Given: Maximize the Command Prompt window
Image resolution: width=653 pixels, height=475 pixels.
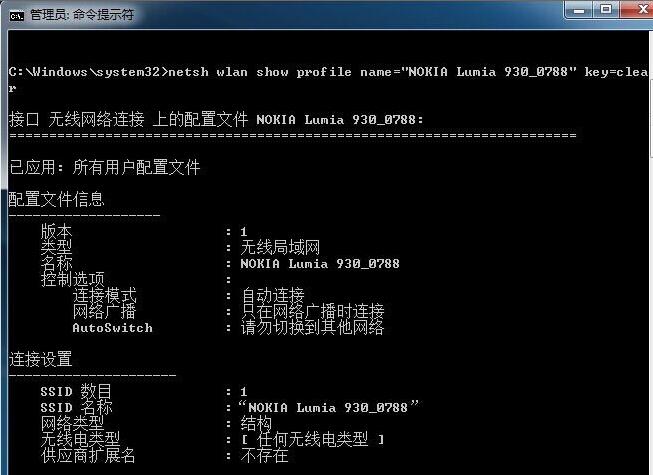Looking at the screenshot, I should (606, 10).
